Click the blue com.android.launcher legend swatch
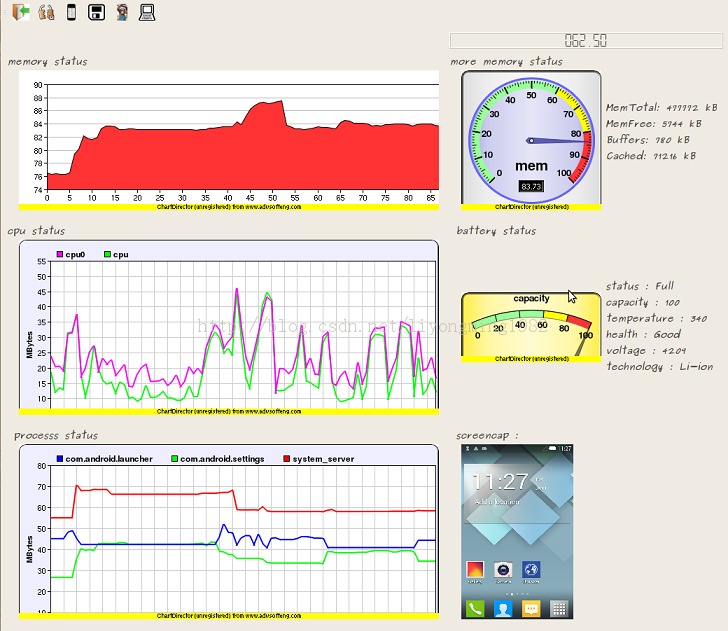 pos(59,459)
